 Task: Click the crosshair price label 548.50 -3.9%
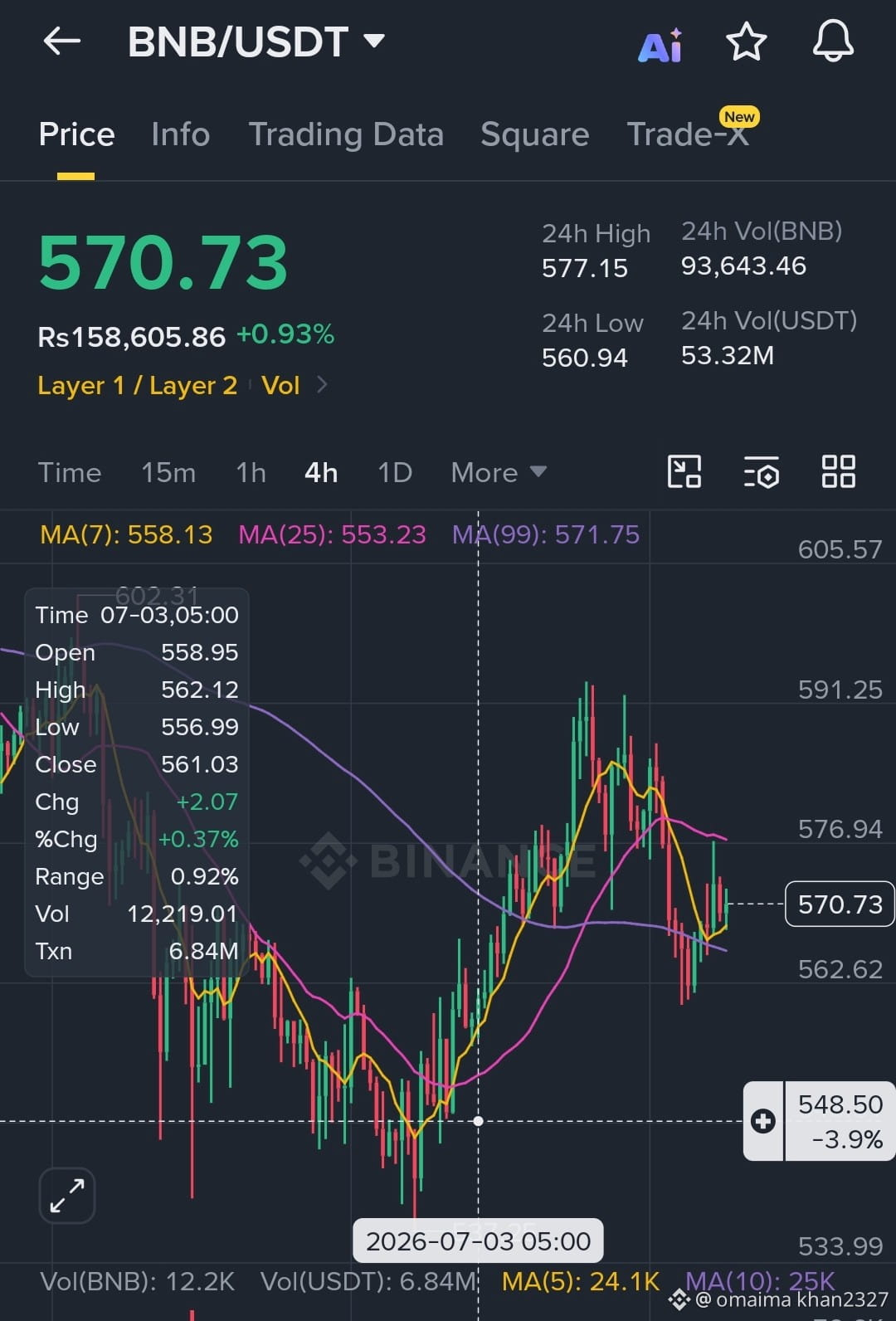pyautogui.click(x=840, y=1121)
